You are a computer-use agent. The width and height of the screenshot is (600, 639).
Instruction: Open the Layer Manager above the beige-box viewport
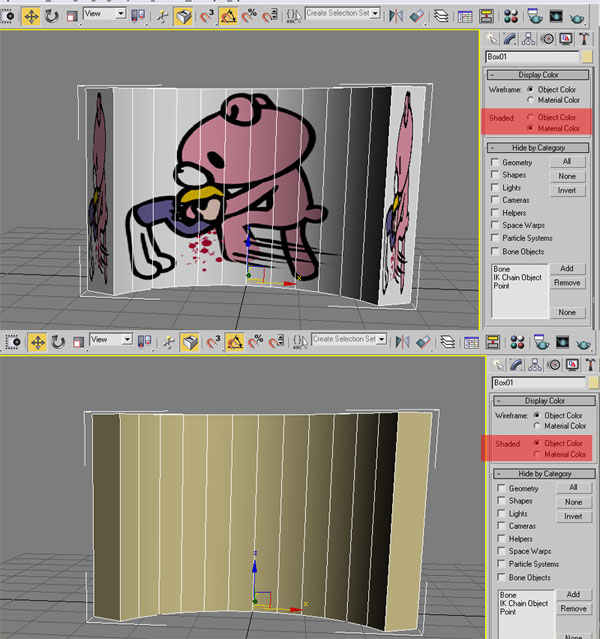(447, 342)
